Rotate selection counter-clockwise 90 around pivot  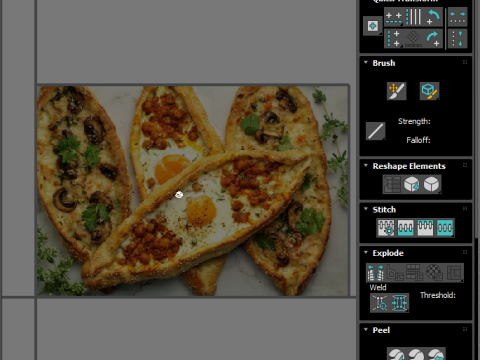pos(433,17)
